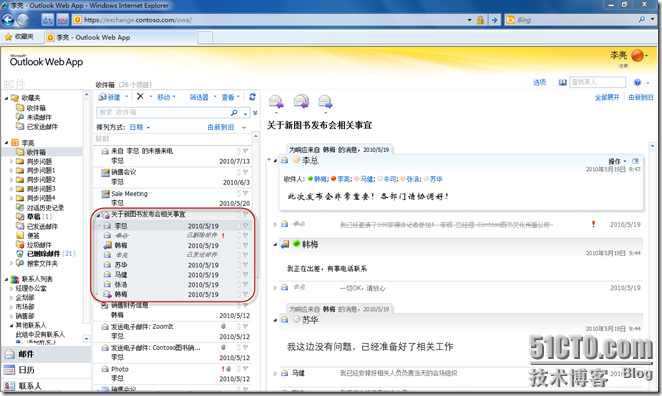Click the Reply icon in reading pane

[276, 101]
